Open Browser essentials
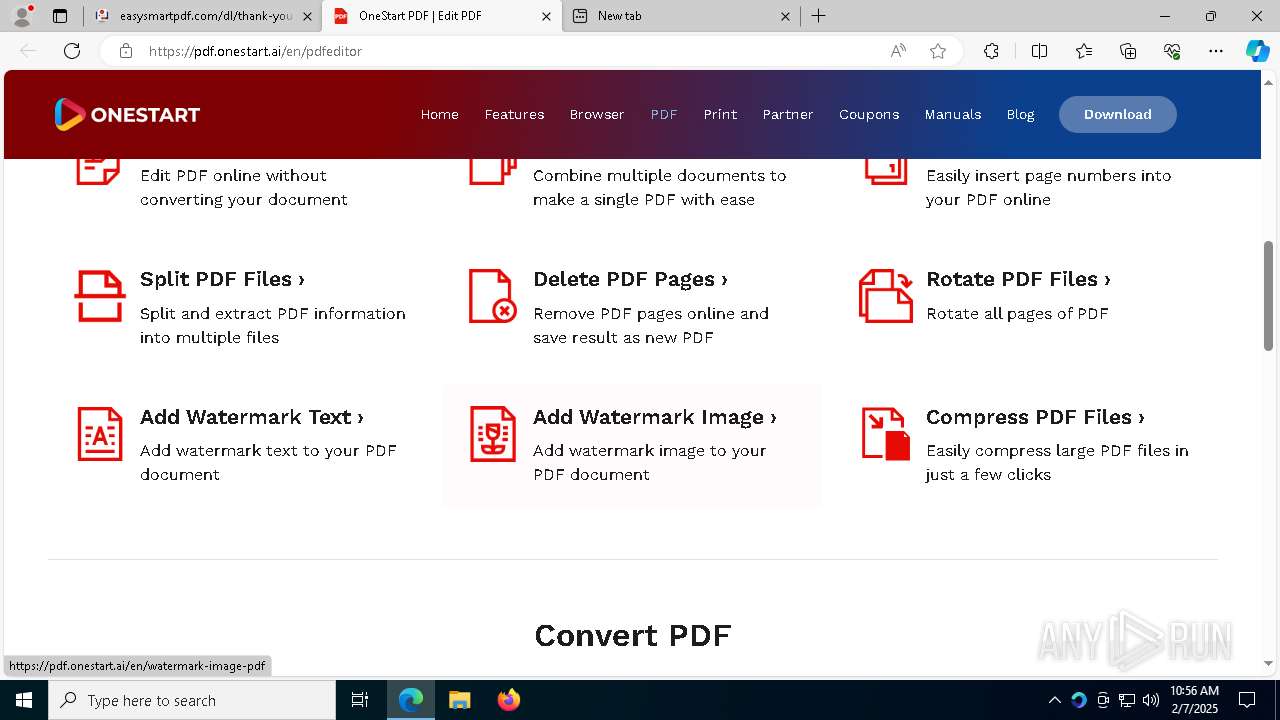This screenshot has height=720, width=1280. (1172, 51)
